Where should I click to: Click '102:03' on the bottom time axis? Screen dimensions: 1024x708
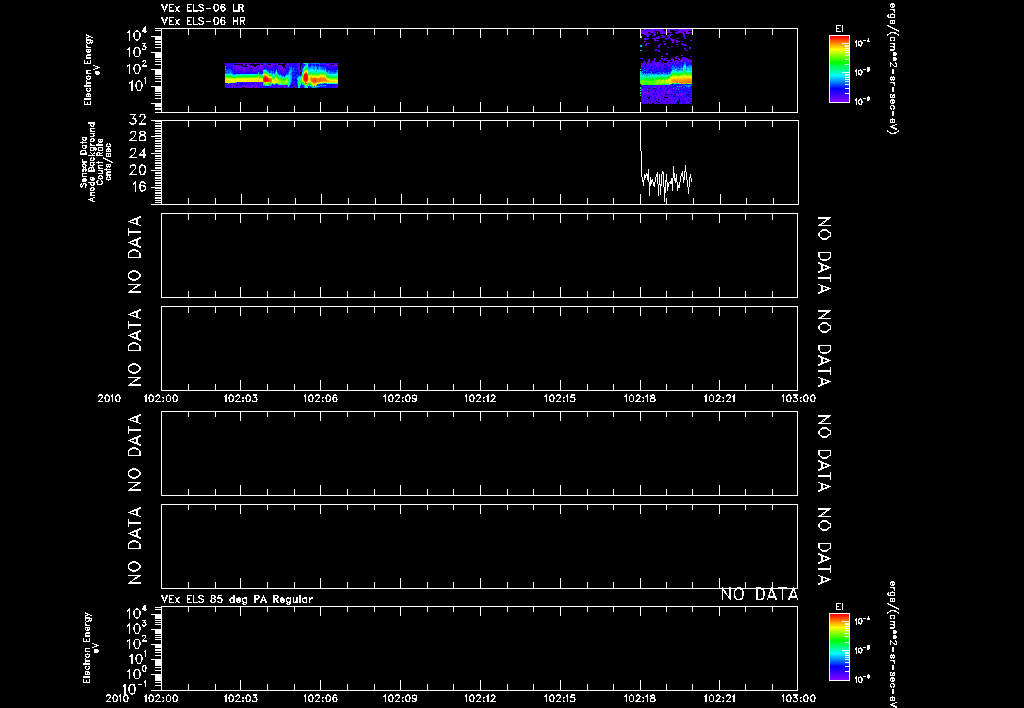tap(240, 698)
